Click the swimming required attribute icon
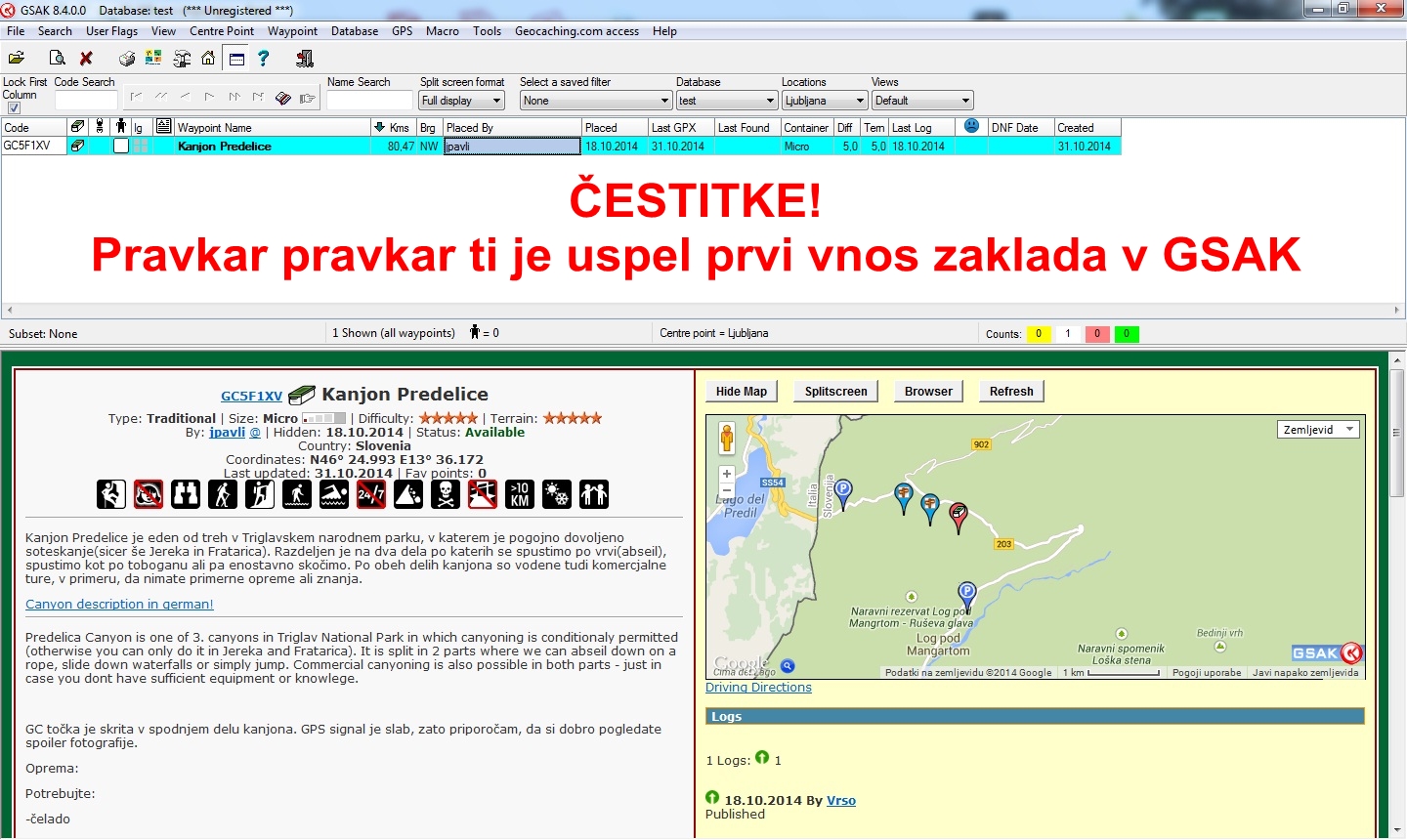Viewport: 1407px width, 840px height. [x=334, y=494]
